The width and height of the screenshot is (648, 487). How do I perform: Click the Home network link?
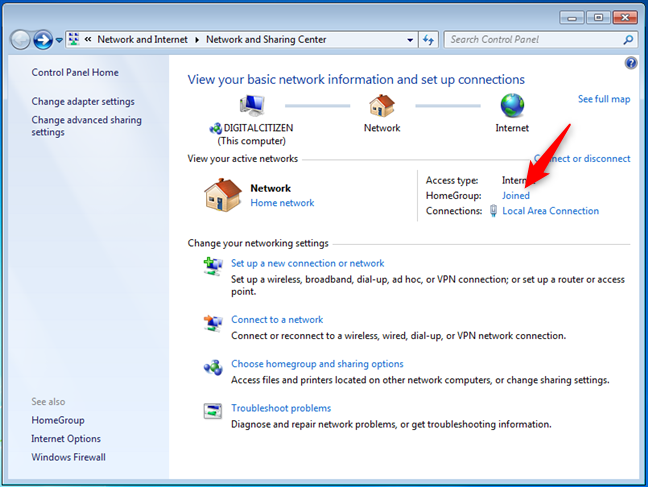(x=282, y=203)
